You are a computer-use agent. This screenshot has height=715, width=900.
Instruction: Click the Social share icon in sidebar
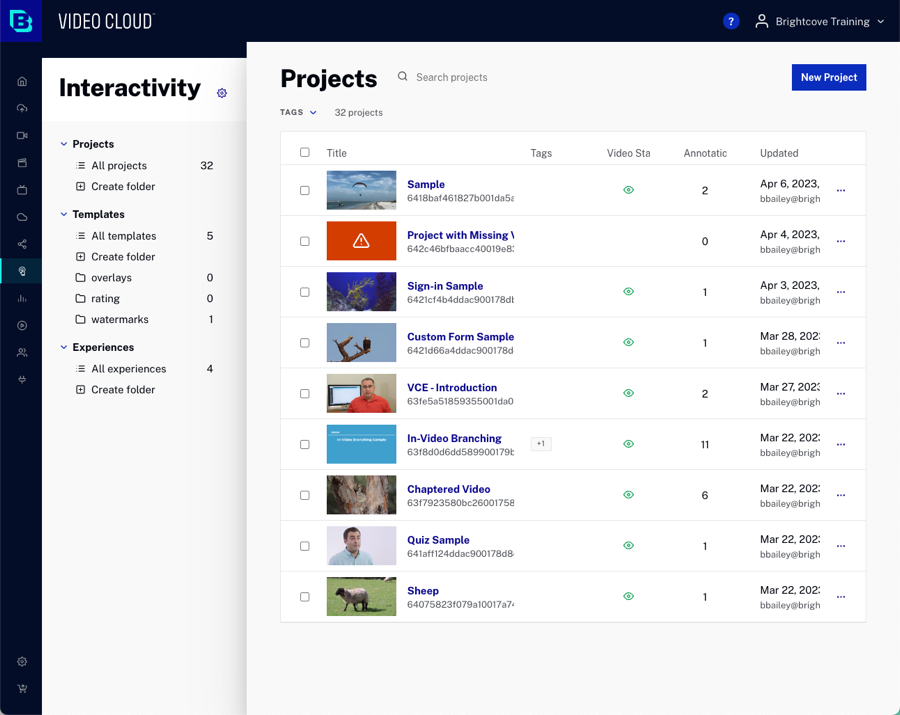(22, 244)
